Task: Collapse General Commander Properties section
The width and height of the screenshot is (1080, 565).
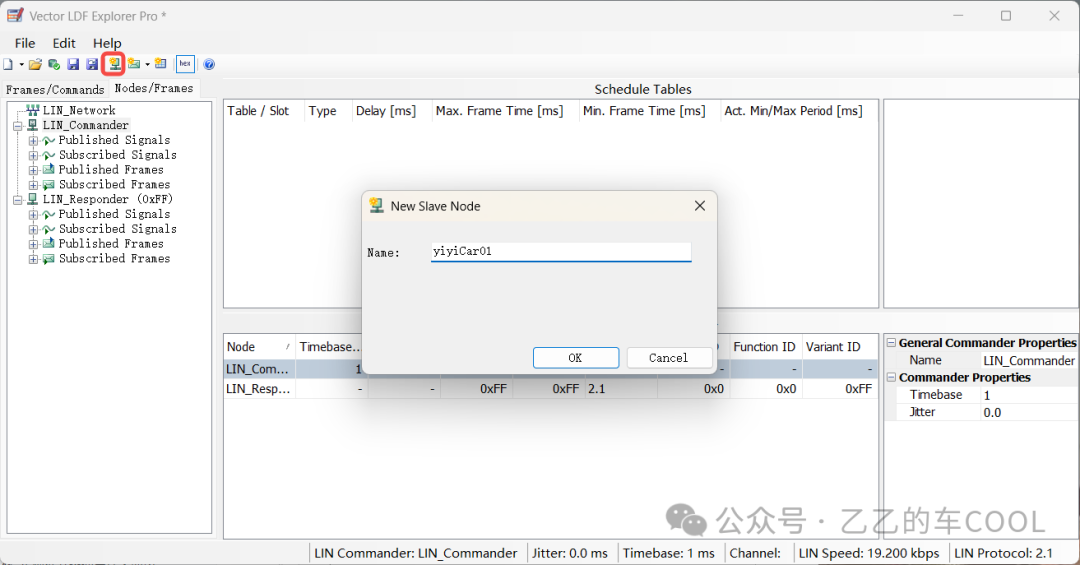Action: pyautogui.click(x=891, y=343)
